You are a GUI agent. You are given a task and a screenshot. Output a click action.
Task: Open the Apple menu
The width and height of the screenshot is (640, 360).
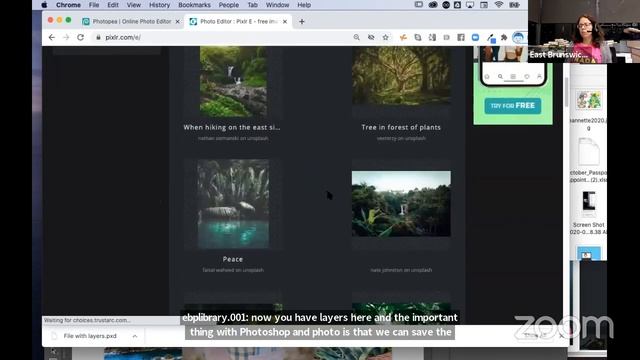[44, 5]
